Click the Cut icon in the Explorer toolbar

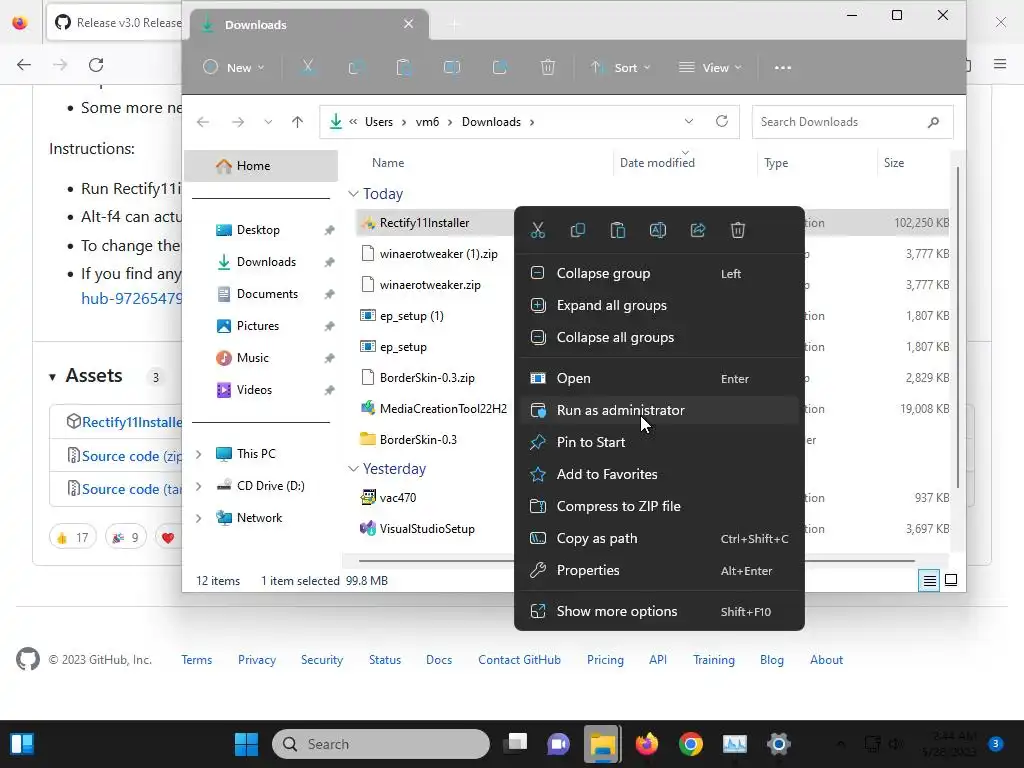[308, 67]
